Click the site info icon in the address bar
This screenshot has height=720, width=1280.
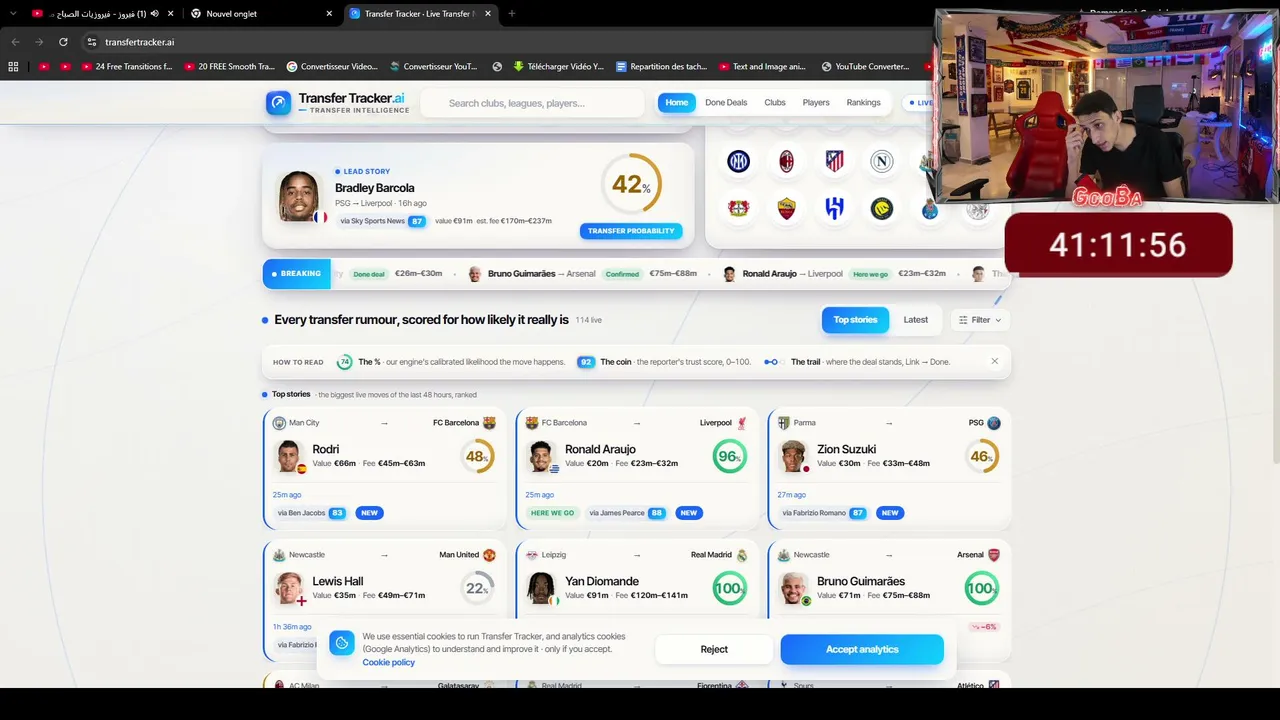[x=91, y=42]
